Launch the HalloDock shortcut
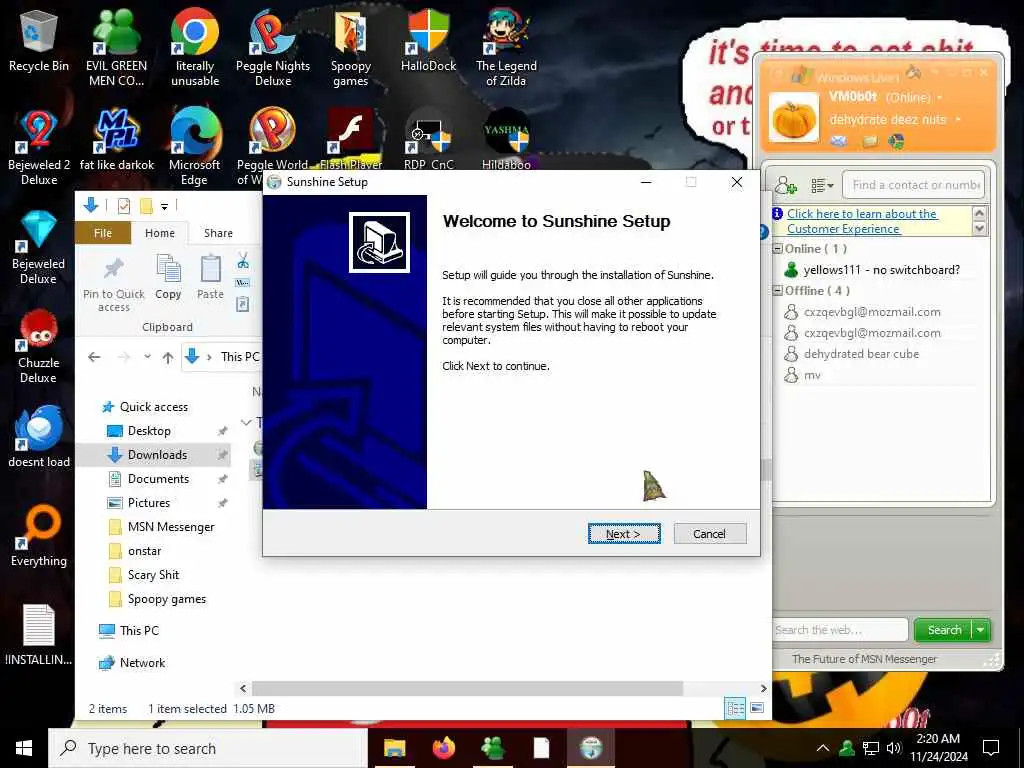 [428, 40]
